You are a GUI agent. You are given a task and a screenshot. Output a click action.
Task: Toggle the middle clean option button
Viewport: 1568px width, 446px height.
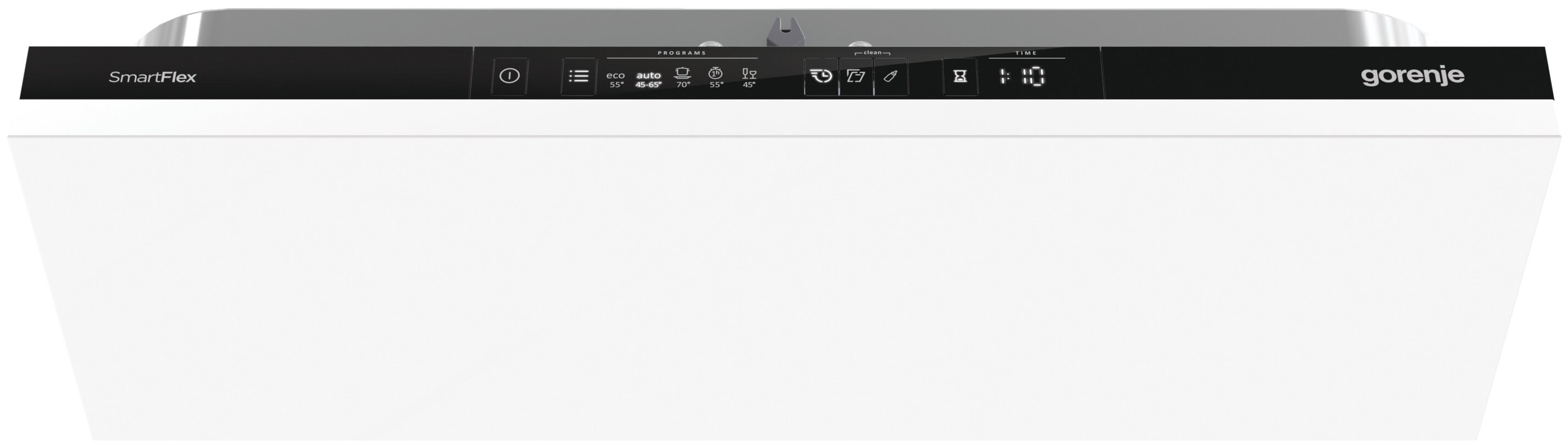click(856, 76)
